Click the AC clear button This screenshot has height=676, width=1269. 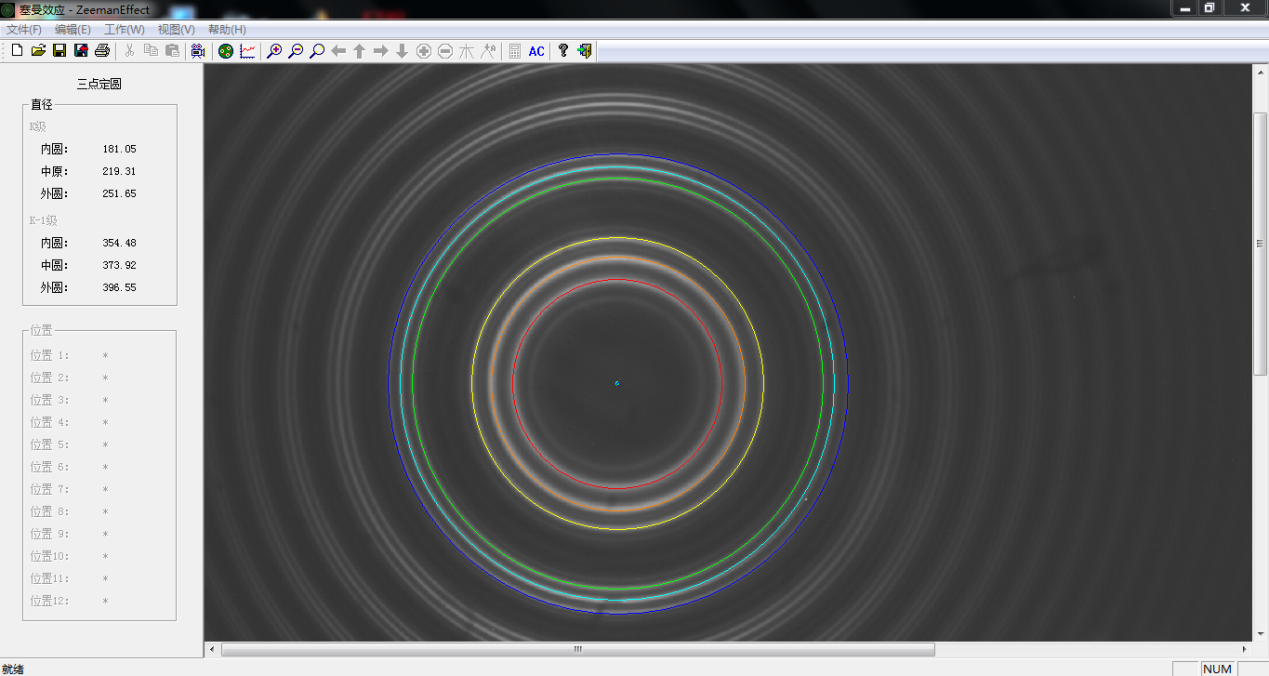click(537, 51)
